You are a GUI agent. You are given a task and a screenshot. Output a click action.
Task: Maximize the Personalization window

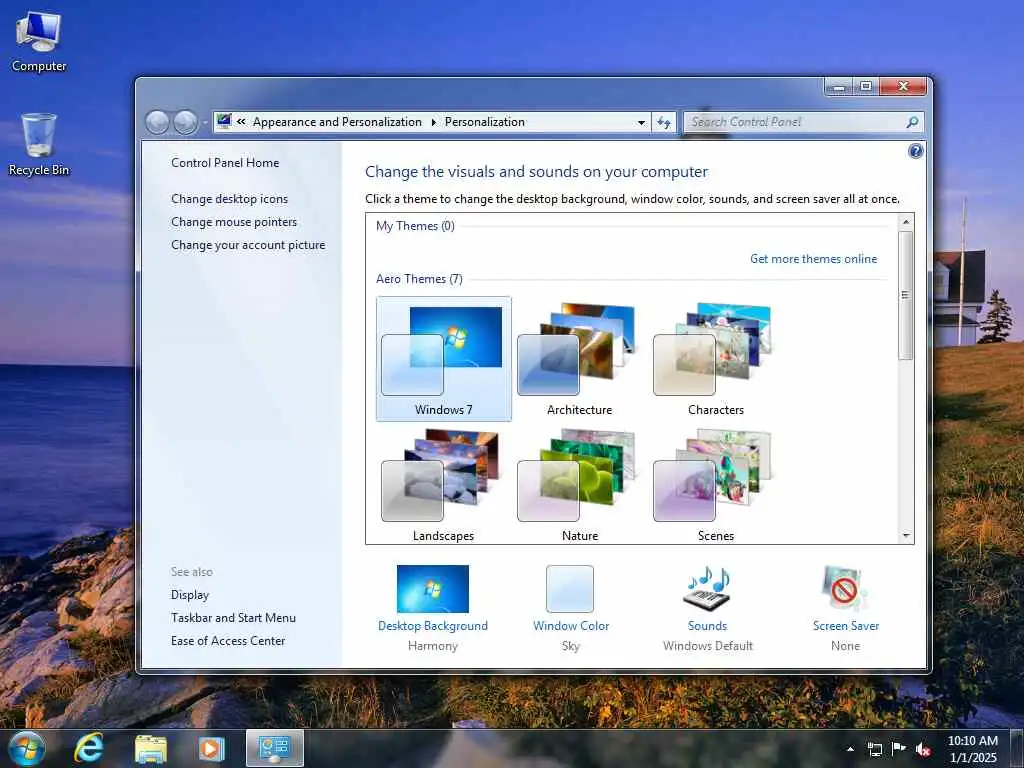(866, 86)
